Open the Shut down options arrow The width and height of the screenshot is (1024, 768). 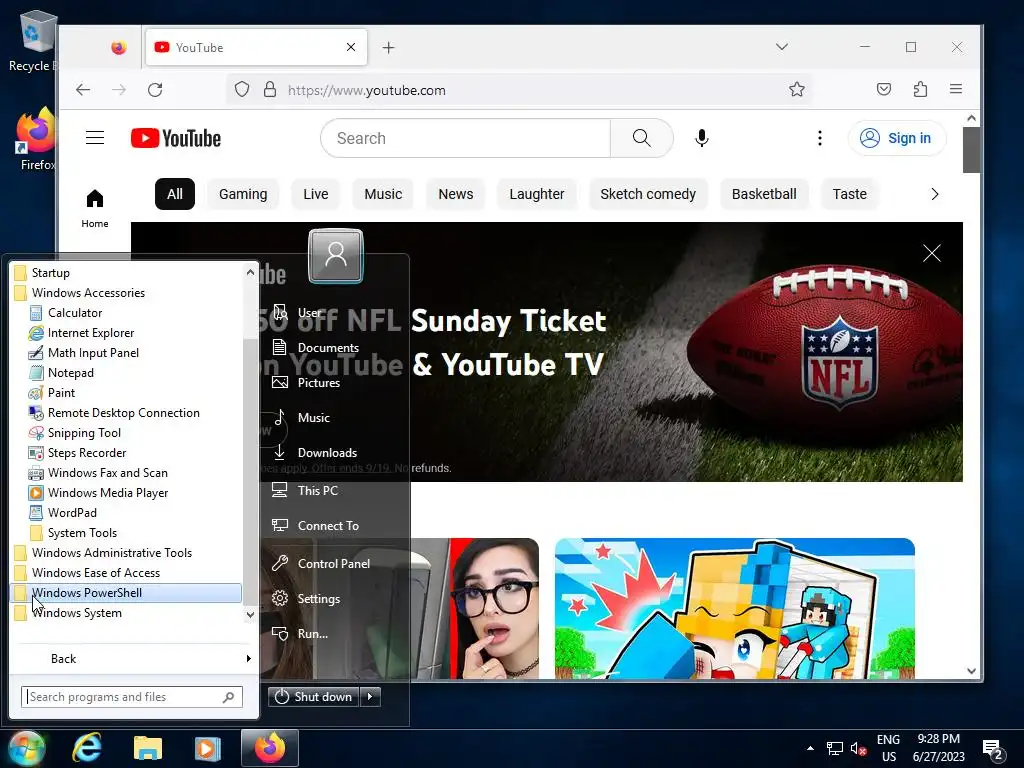(370, 697)
